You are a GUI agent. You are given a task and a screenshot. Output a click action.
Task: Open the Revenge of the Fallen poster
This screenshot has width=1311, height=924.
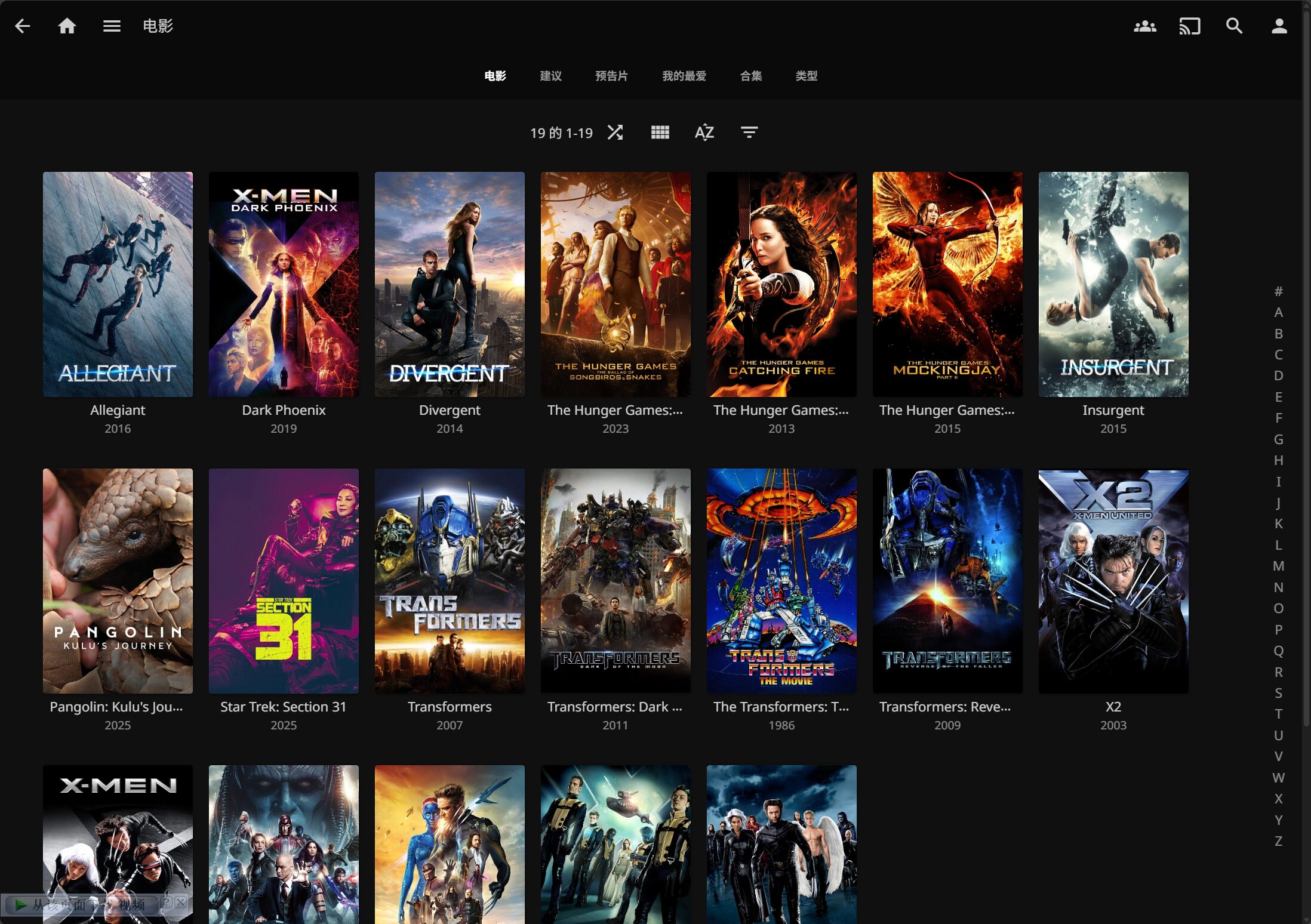(x=947, y=581)
